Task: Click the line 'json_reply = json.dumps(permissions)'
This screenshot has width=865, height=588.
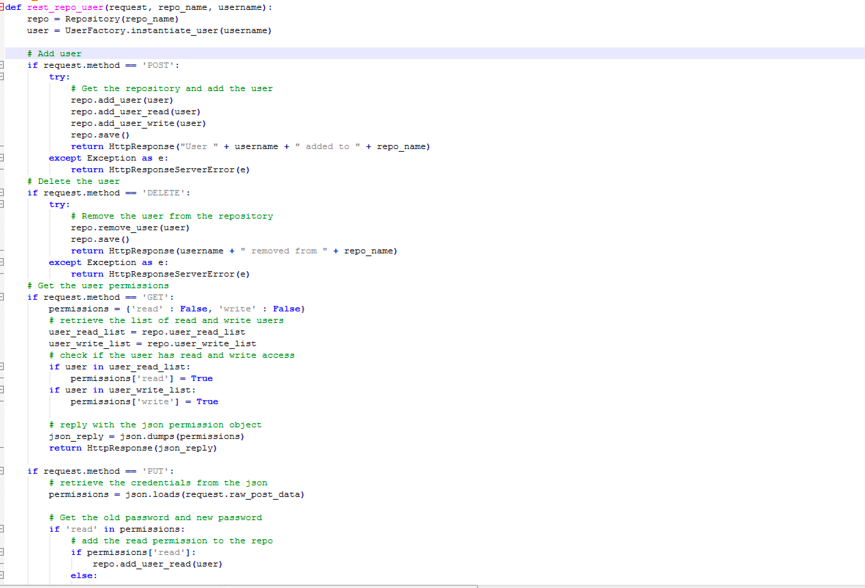Action: pos(146,436)
